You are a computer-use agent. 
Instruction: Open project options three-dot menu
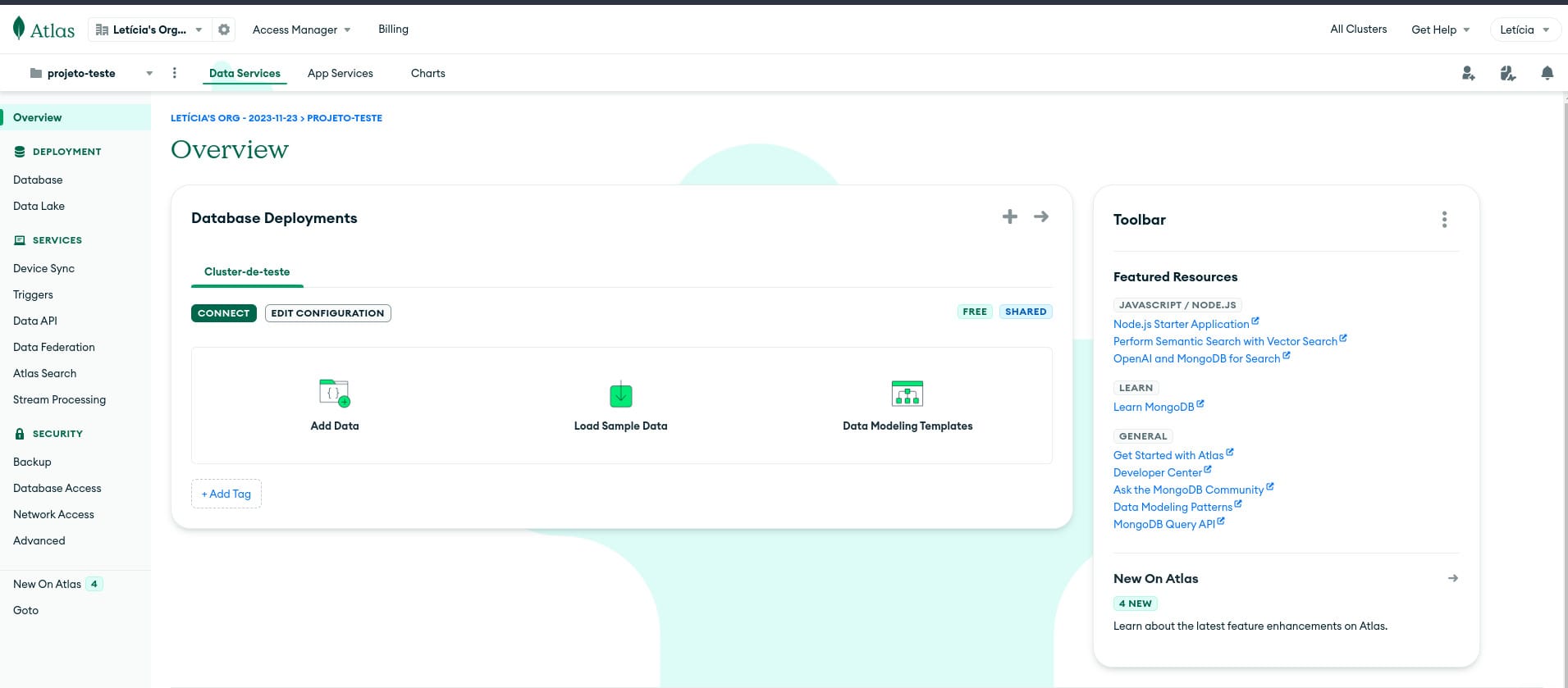click(174, 73)
